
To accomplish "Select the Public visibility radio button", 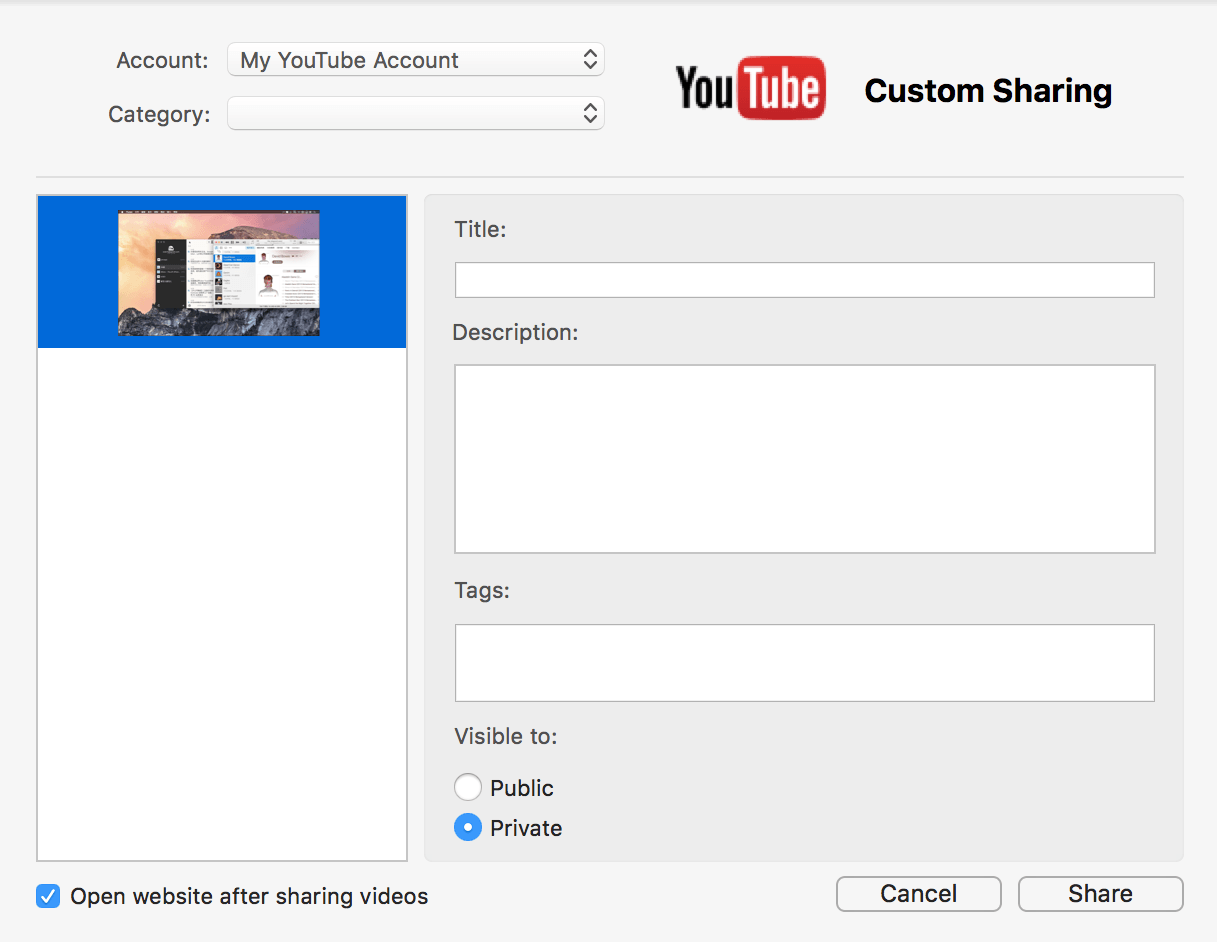I will [x=468, y=788].
